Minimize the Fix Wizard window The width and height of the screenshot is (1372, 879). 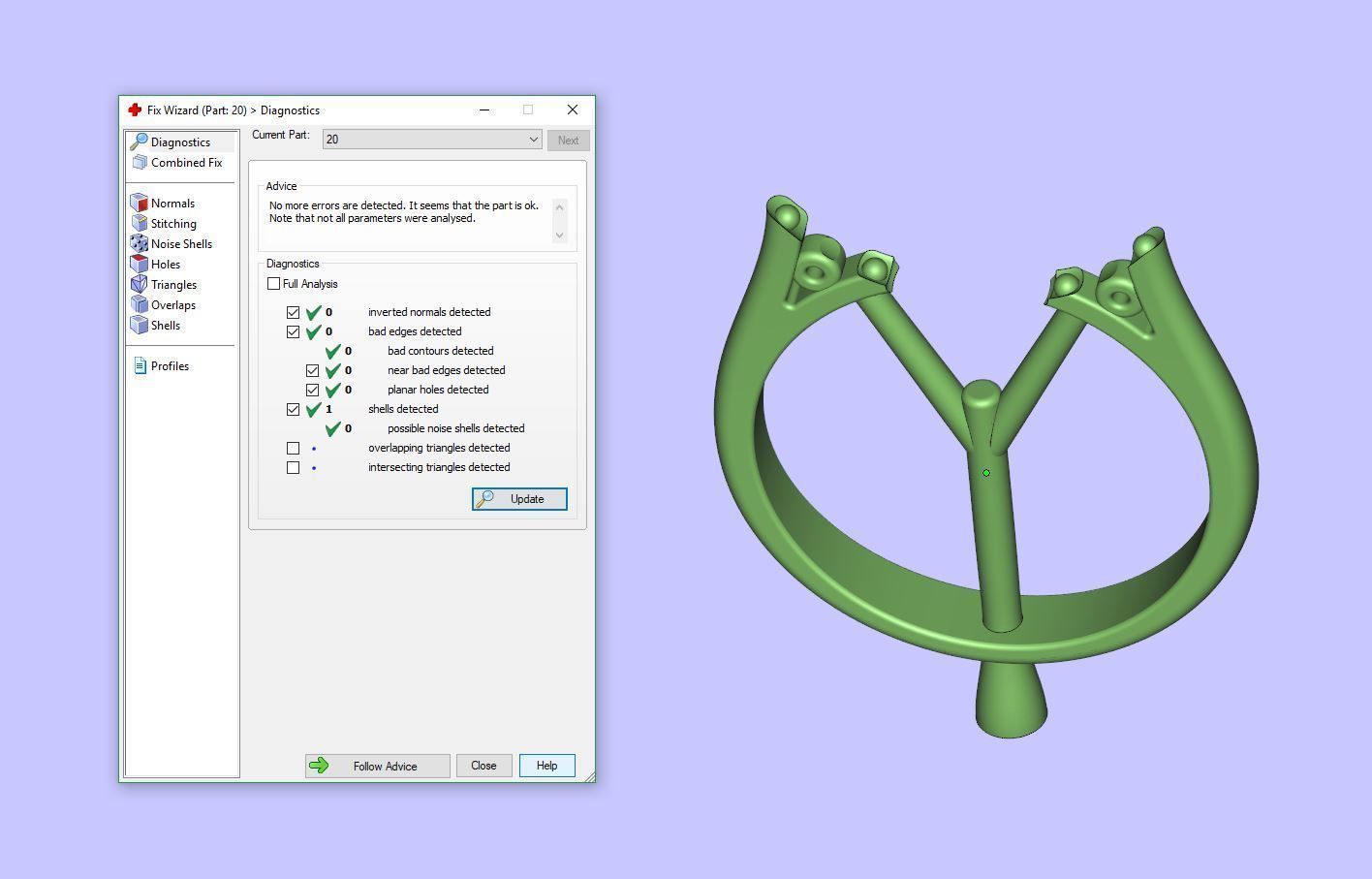(x=484, y=110)
